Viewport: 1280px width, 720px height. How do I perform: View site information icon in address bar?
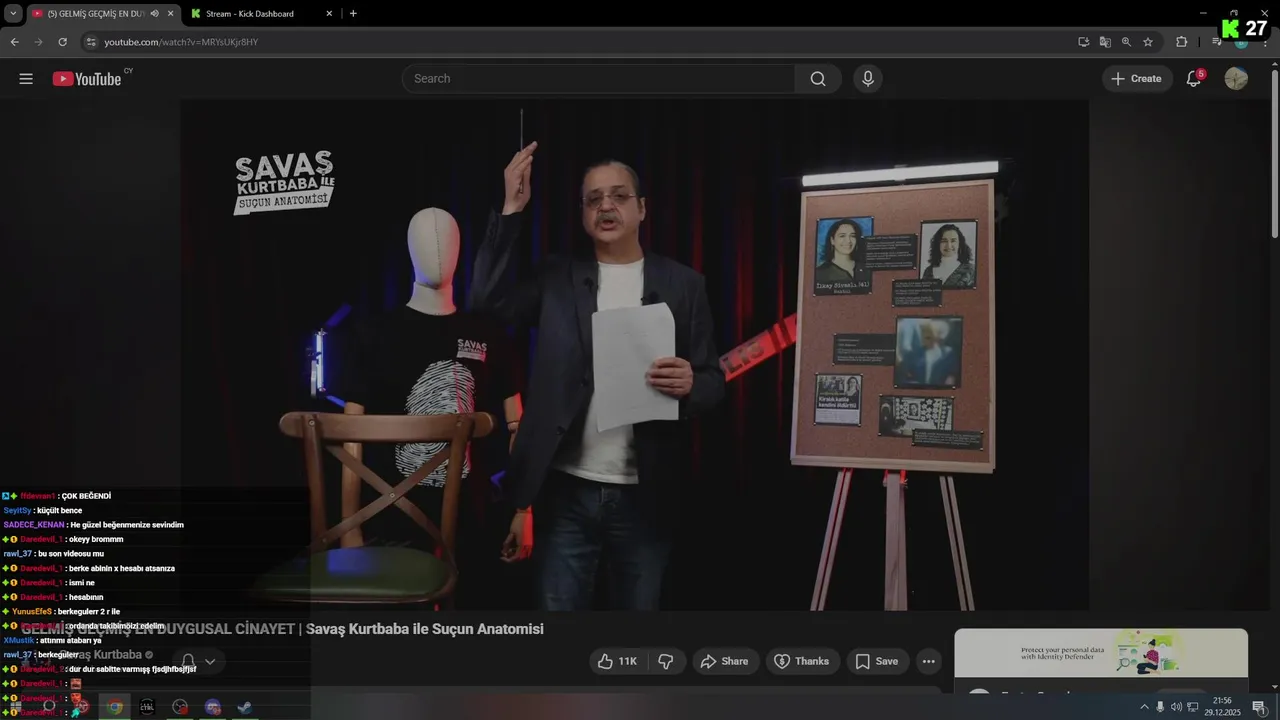[x=91, y=42]
